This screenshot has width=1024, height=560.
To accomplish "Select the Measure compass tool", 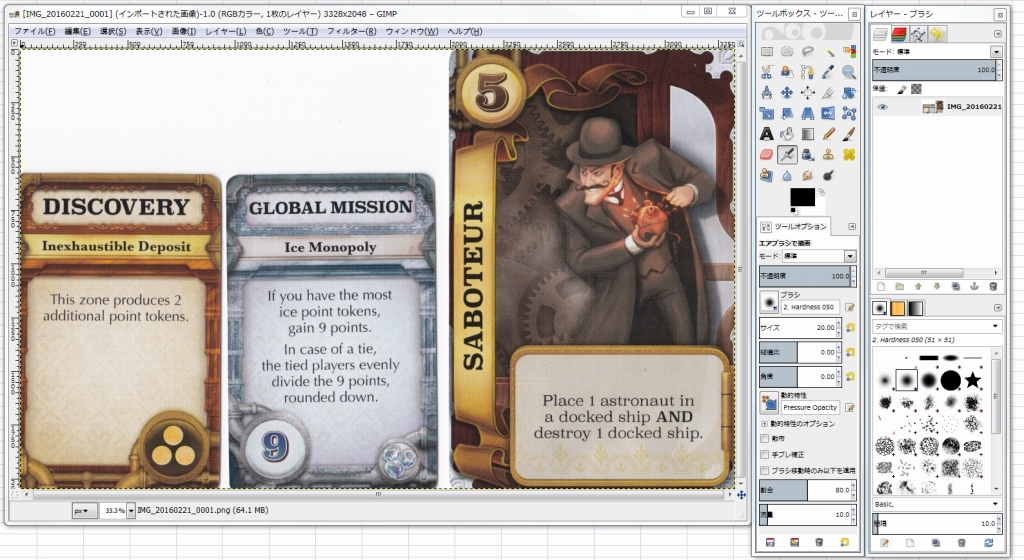I will coord(766,93).
